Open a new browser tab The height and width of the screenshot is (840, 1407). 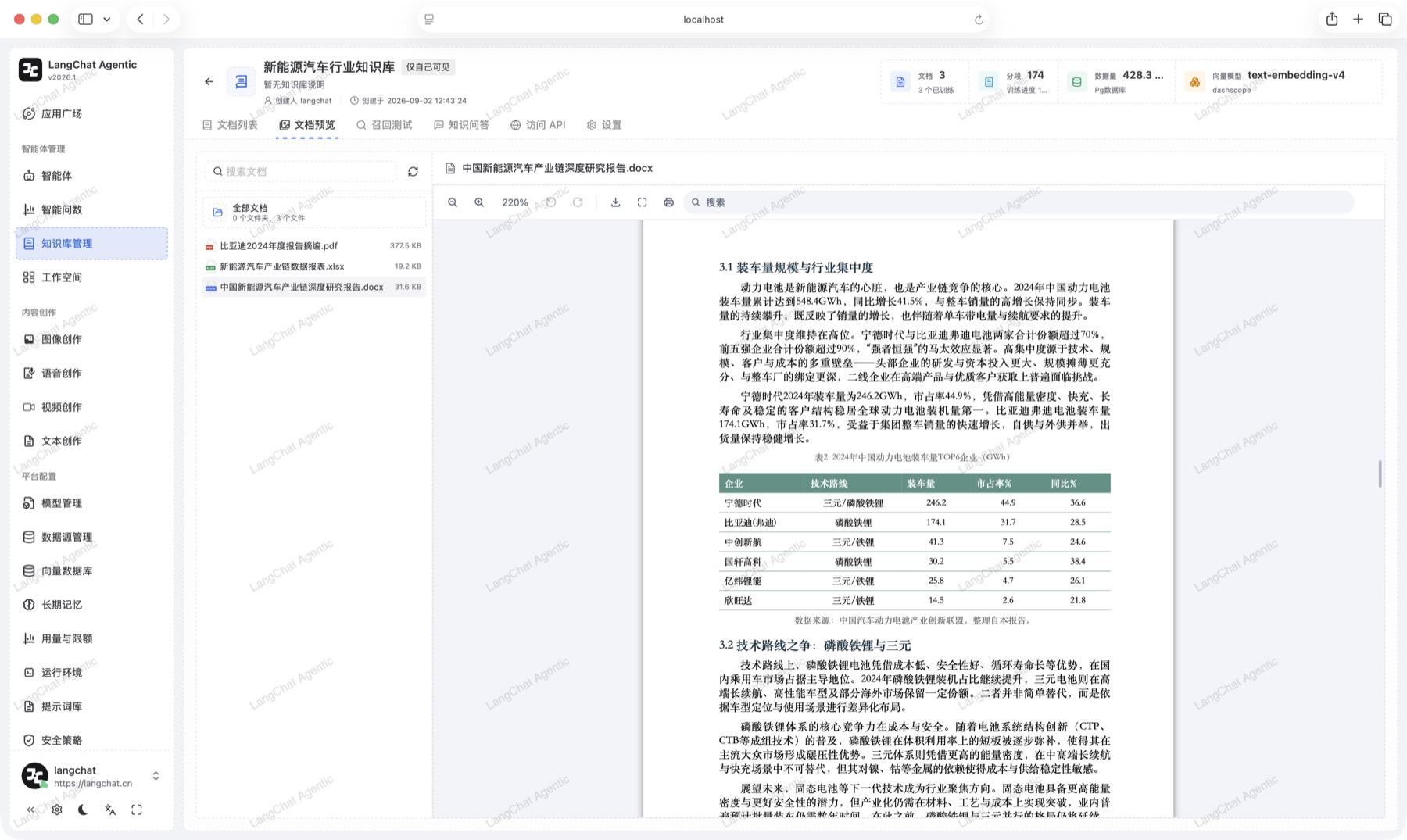tap(1359, 20)
